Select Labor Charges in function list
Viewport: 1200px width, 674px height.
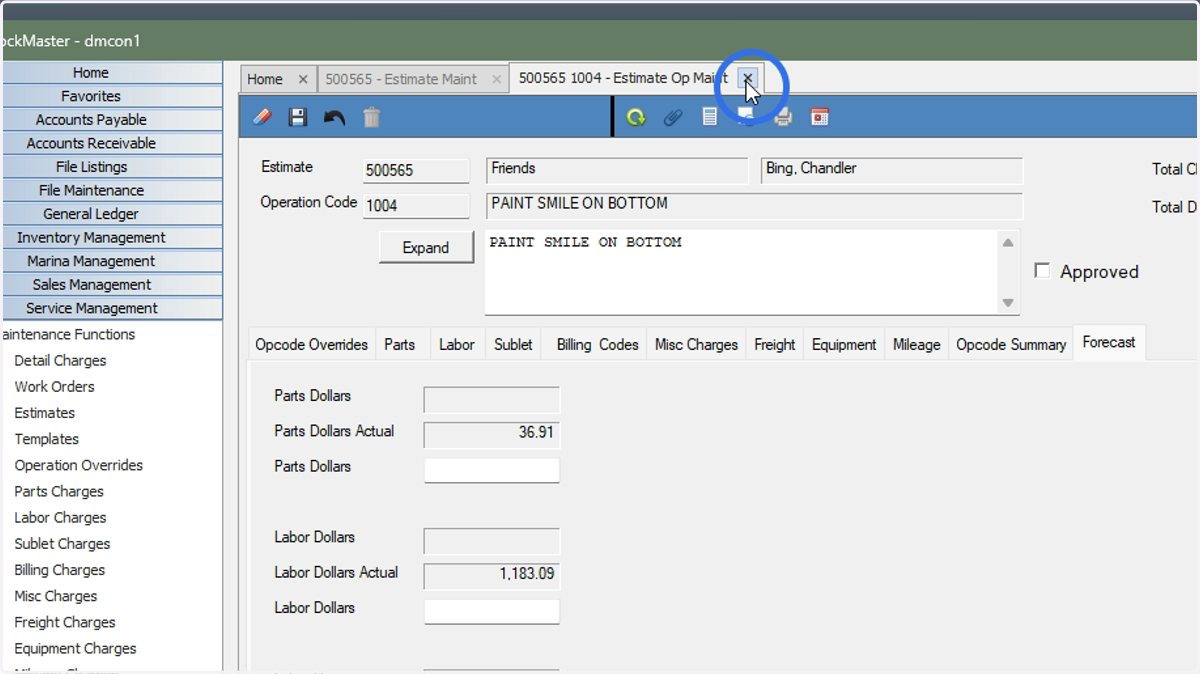(60, 517)
